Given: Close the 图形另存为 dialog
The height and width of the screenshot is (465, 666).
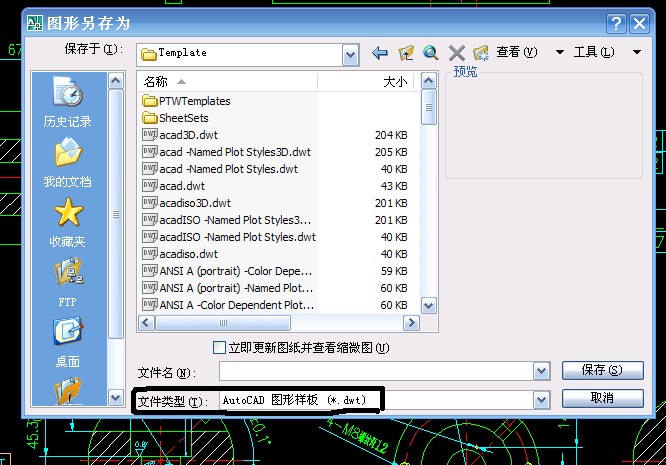Looking at the screenshot, I should 639,23.
